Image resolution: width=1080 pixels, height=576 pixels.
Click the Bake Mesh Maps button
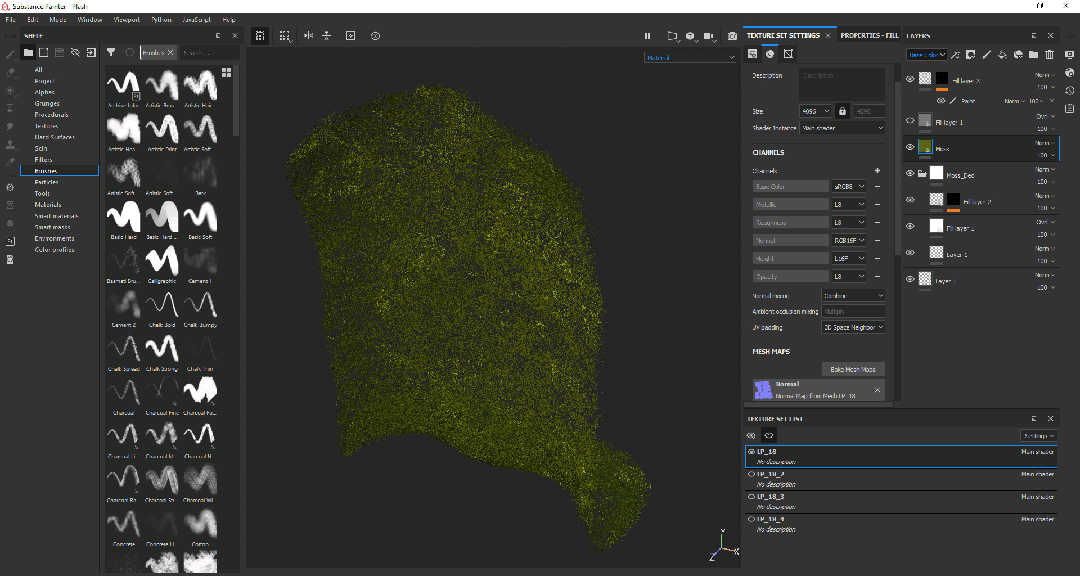(852, 369)
